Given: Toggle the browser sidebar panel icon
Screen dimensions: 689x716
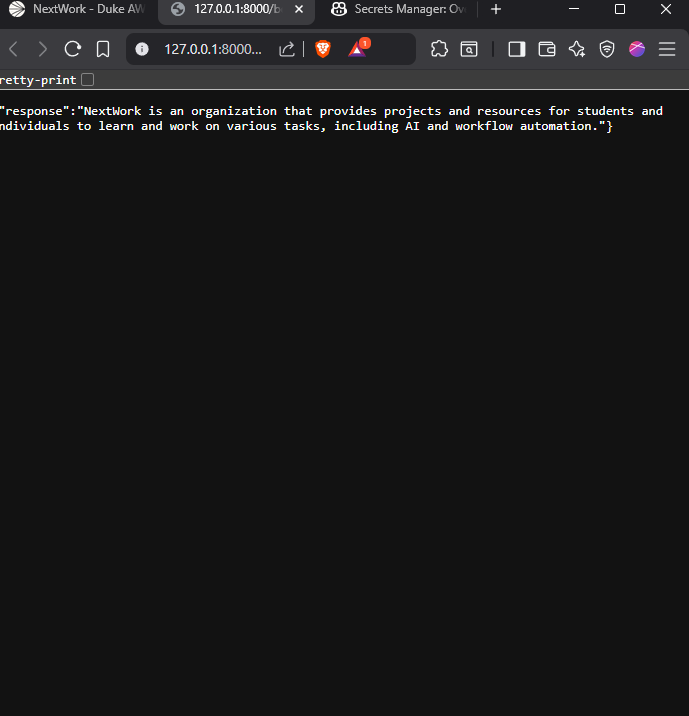Looking at the screenshot, I should [x=516, y=49].
